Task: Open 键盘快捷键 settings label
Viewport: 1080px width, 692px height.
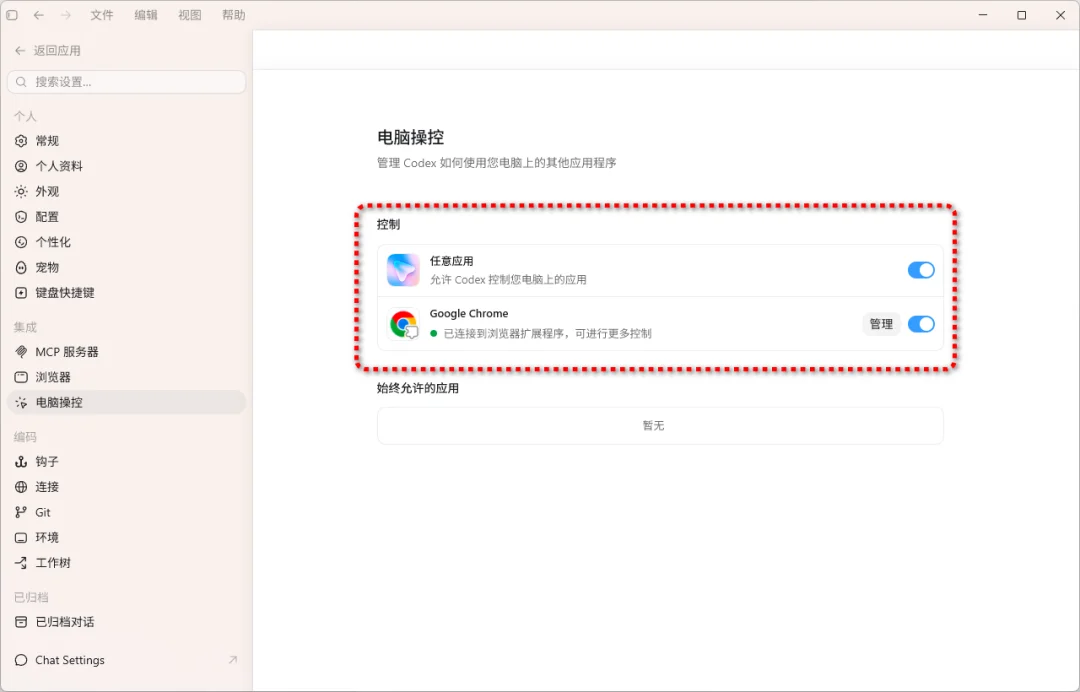Action: coord(65,293)
